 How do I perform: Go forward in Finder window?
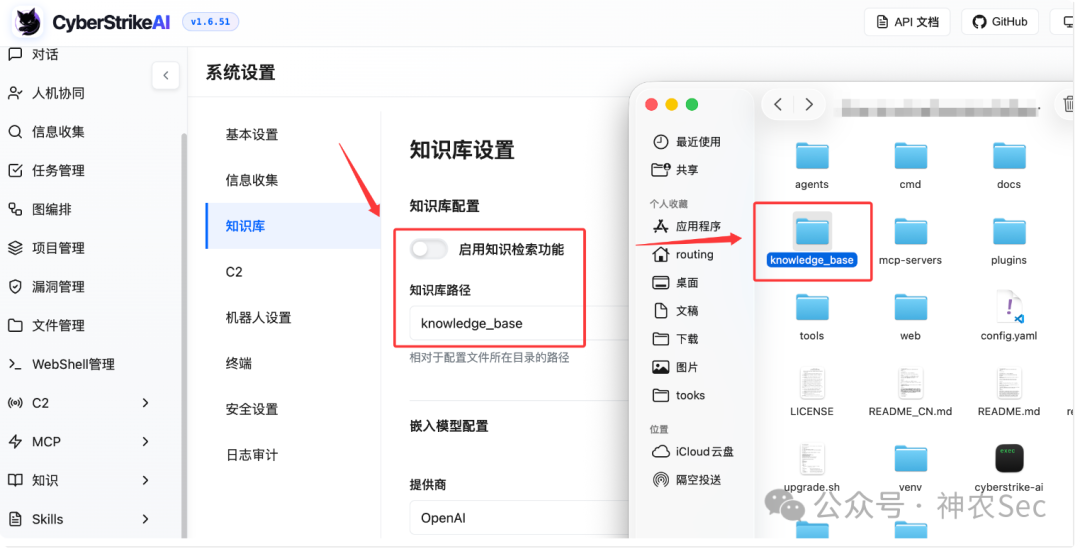[809, 105]
